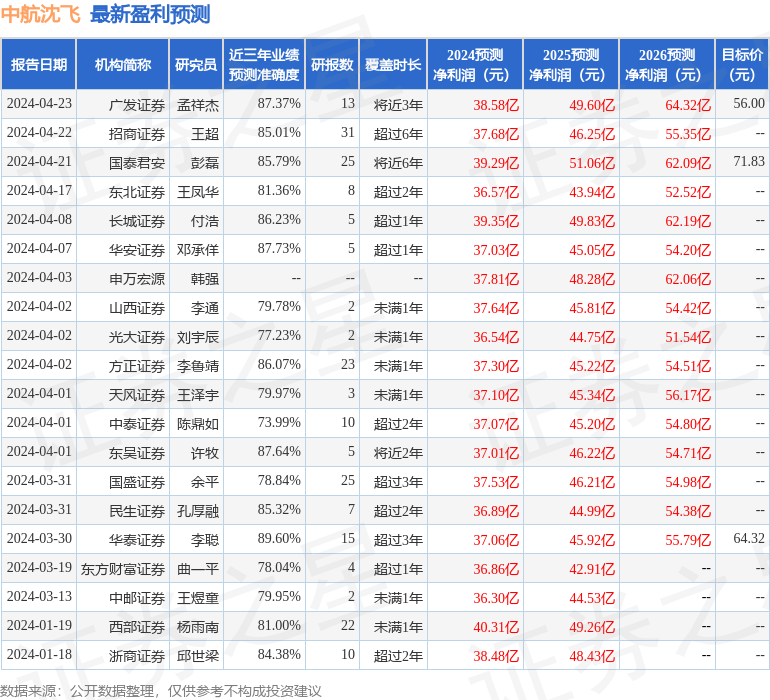Click 国盛证券 institution name

tap(137, 482)
